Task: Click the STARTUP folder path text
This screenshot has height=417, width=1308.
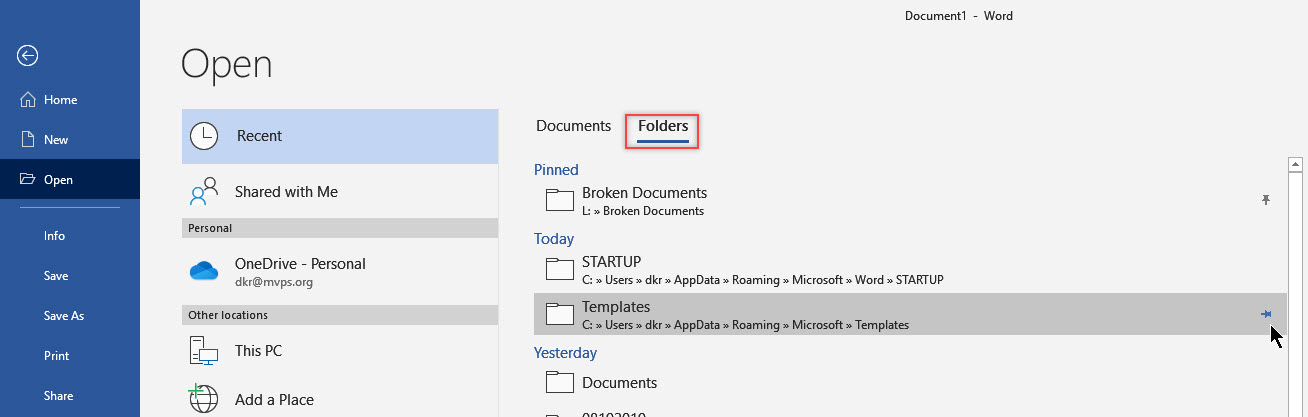Action: click(763, 280)
